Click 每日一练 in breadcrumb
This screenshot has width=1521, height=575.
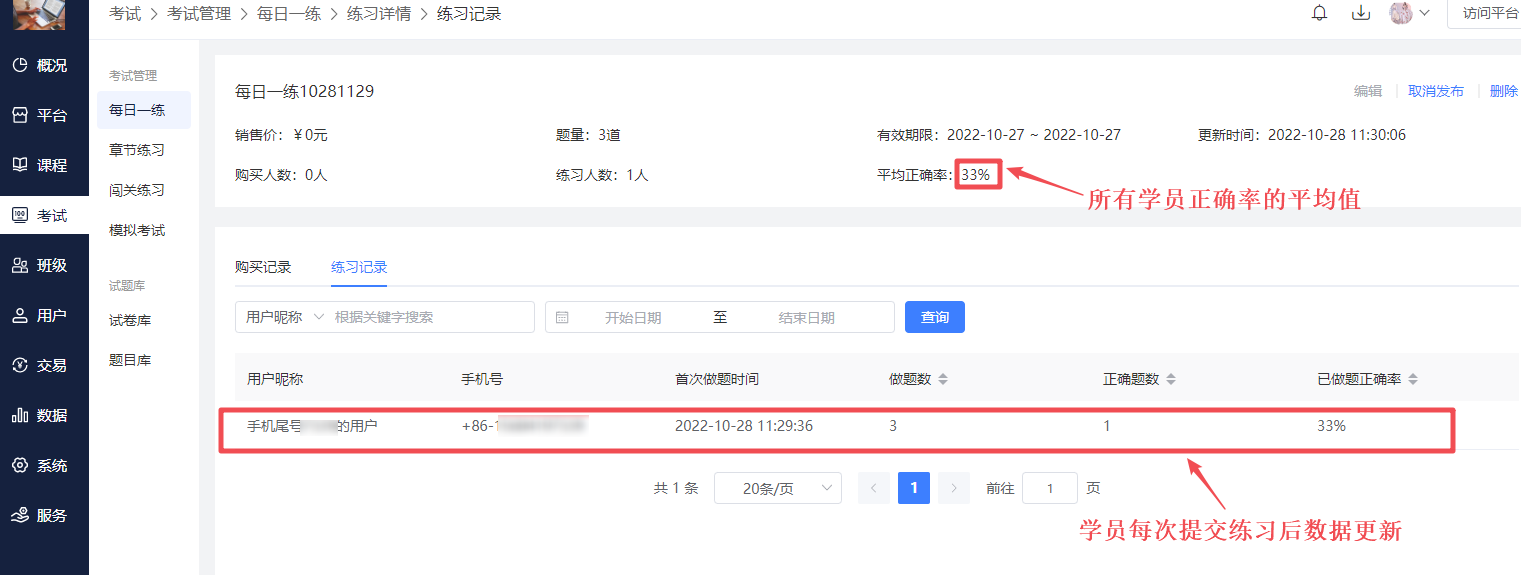pyautogui.click(x=289, y=14)
